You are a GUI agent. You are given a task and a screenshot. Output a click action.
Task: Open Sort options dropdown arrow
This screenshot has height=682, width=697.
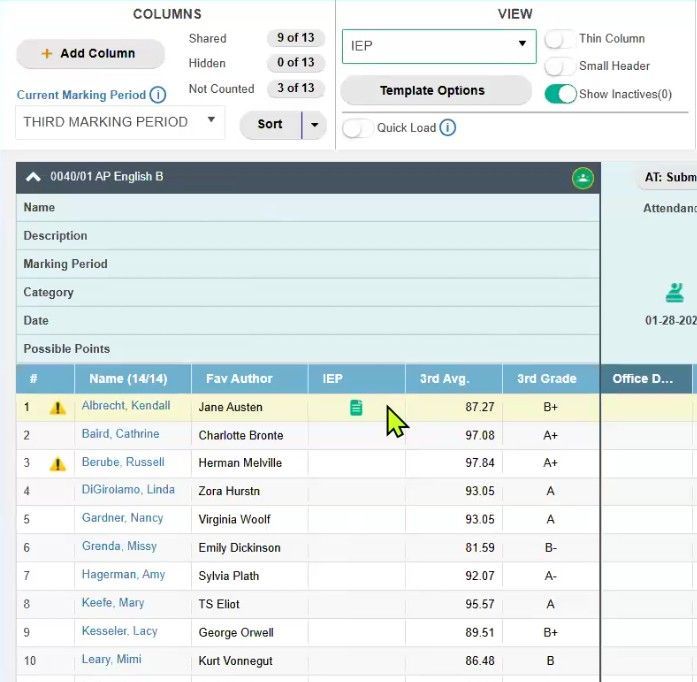point(314,124)
